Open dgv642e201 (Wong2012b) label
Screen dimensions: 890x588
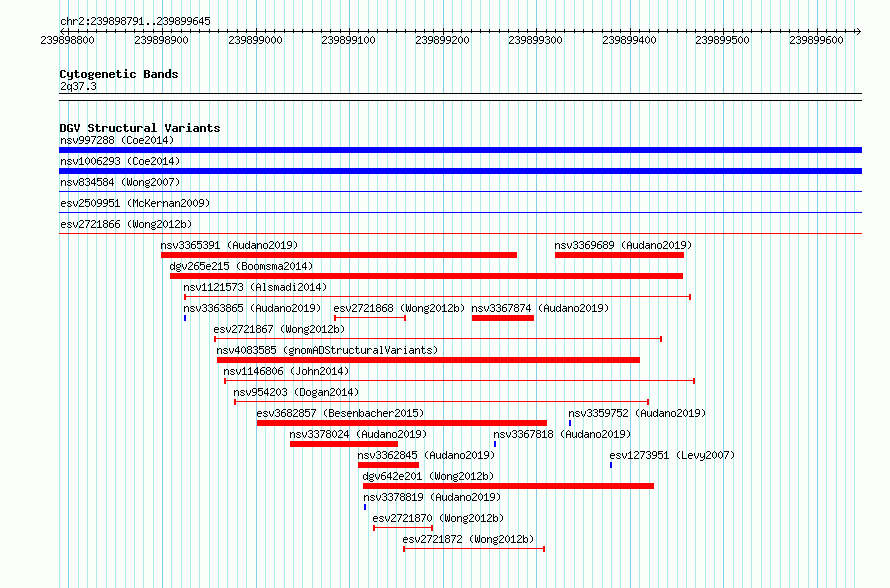pyautogui.click(x=428, y=476)
